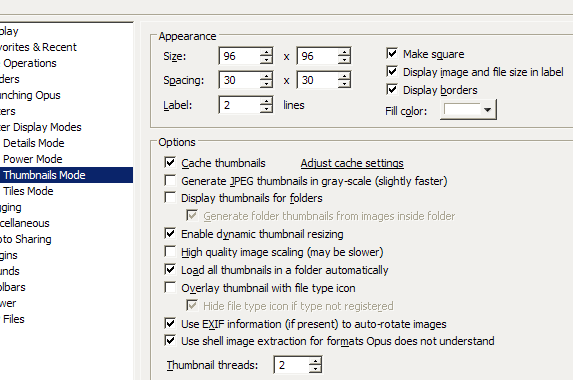Open the Fill color dropdown arrow
Viewport: 573px width, 380px height.
coord(487,110)
